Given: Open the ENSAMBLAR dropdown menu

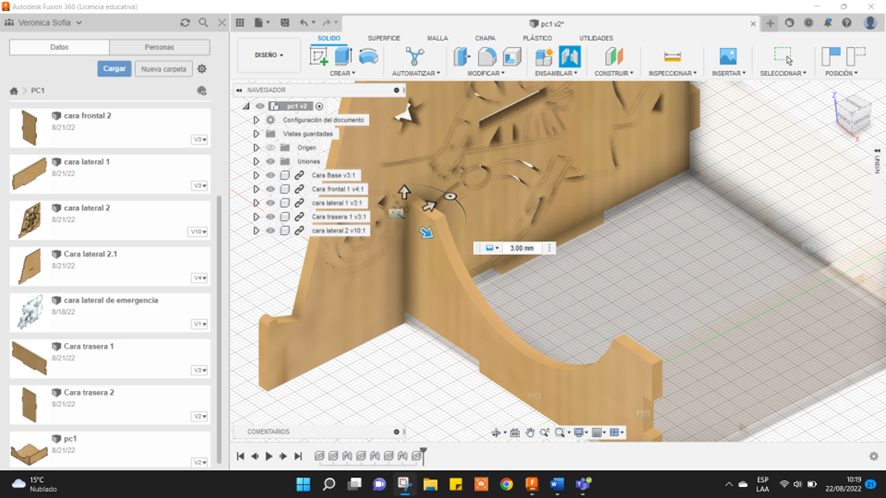Looking at the screenshot, I should (x=556, y=73).
